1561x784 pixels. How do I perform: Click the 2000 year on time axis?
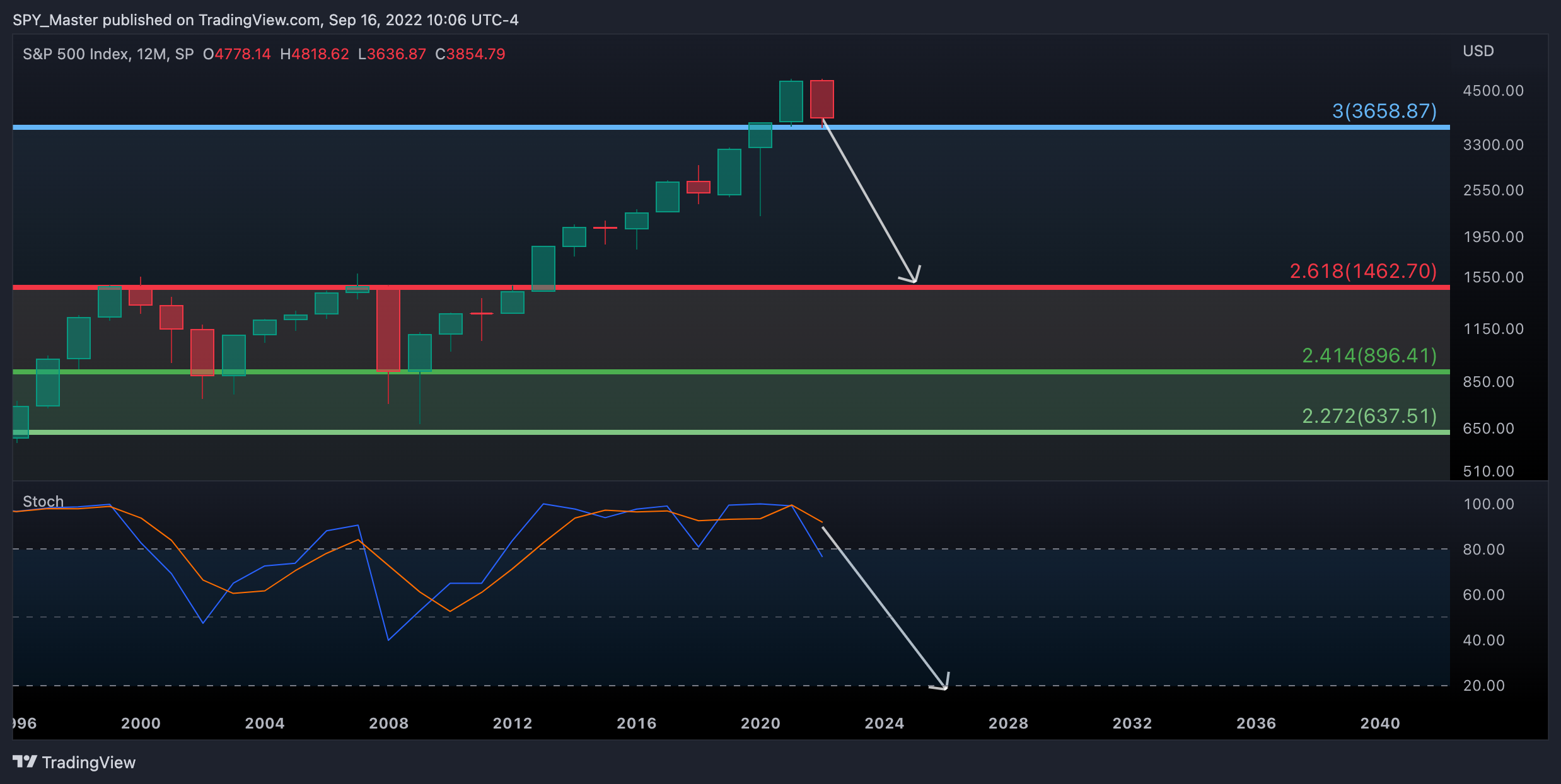141,723
